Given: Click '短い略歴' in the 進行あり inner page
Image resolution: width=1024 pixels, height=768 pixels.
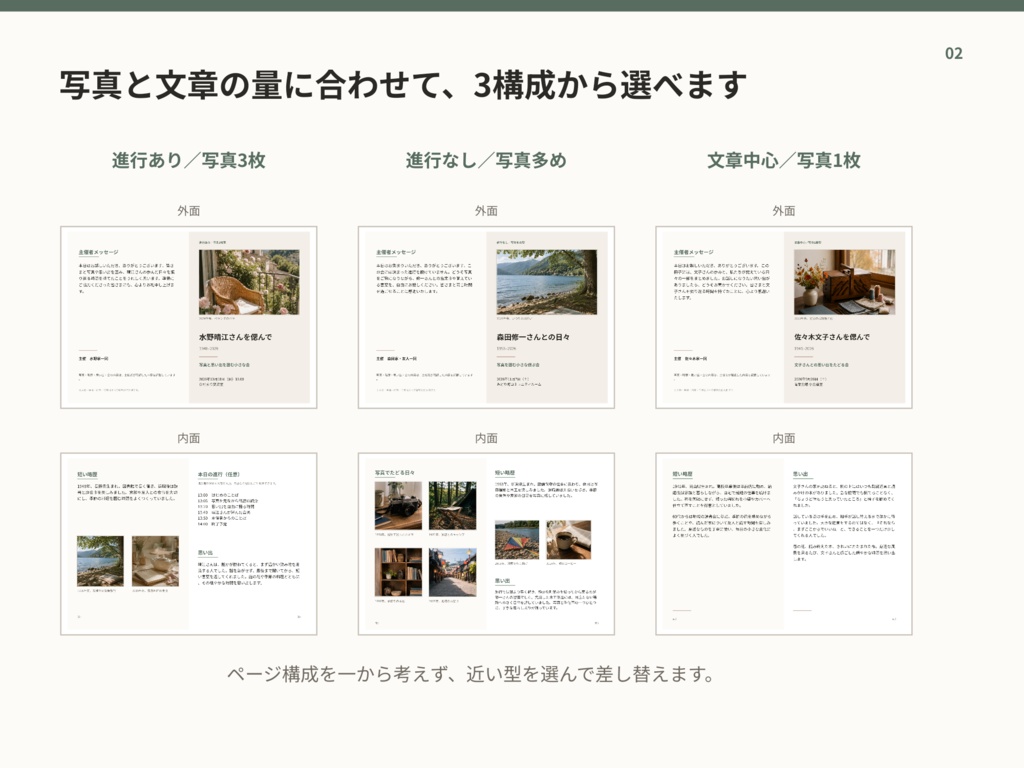Looking at the screenshot, I should (x=88, y=474).
